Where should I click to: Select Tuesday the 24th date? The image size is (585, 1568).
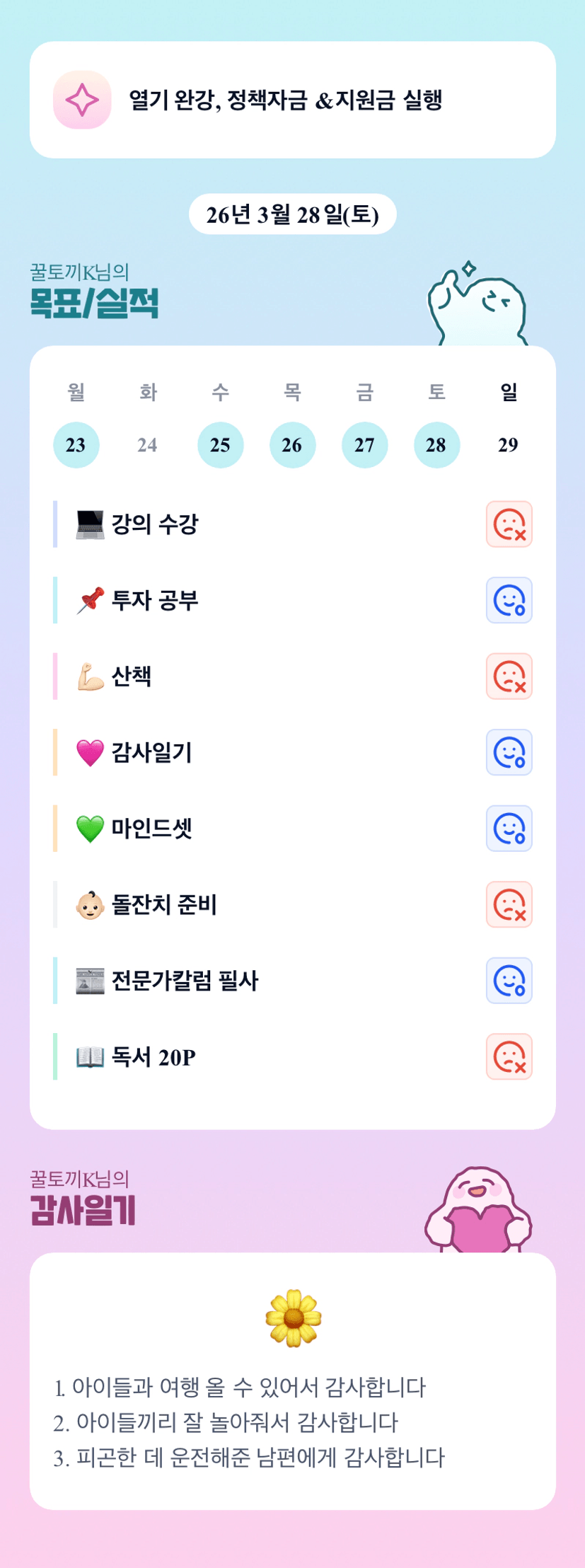[x=147, y=445]
